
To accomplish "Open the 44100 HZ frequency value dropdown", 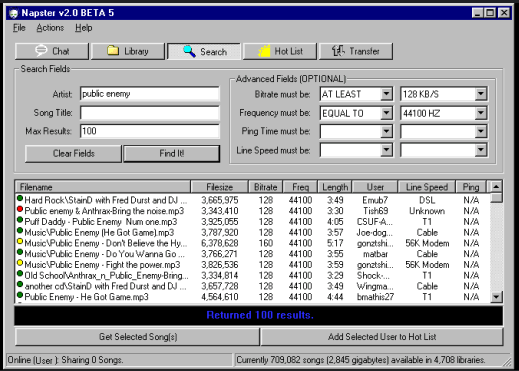I will pyautogui.click(x=480, y=113).
